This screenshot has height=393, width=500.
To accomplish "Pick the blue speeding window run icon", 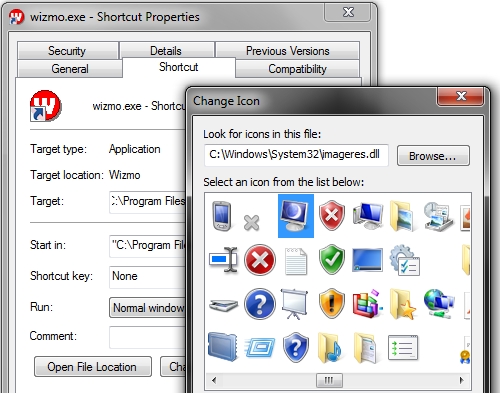I will pyautogui.click(x=260, y=348).
